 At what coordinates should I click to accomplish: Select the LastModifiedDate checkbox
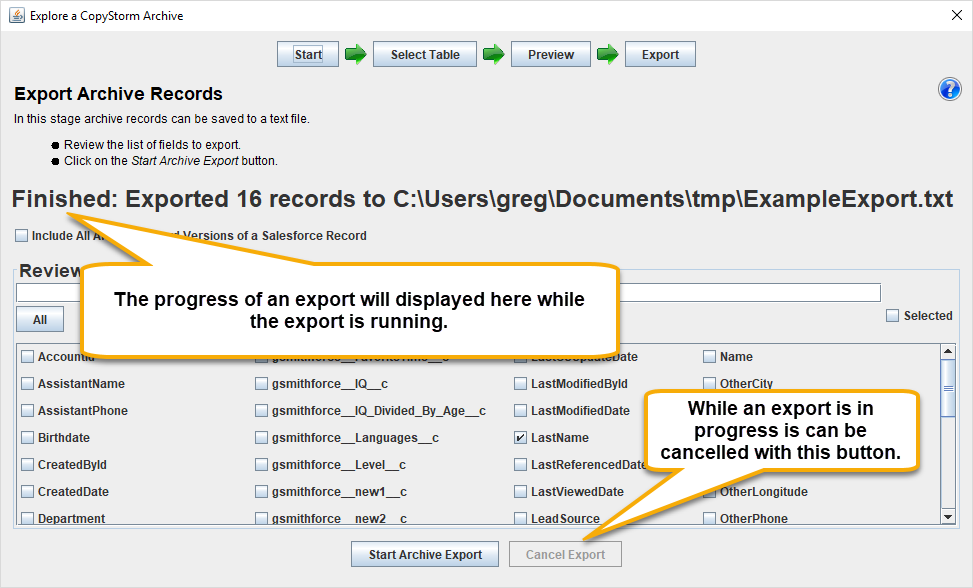pyautogui.click(x=521, y=411)
